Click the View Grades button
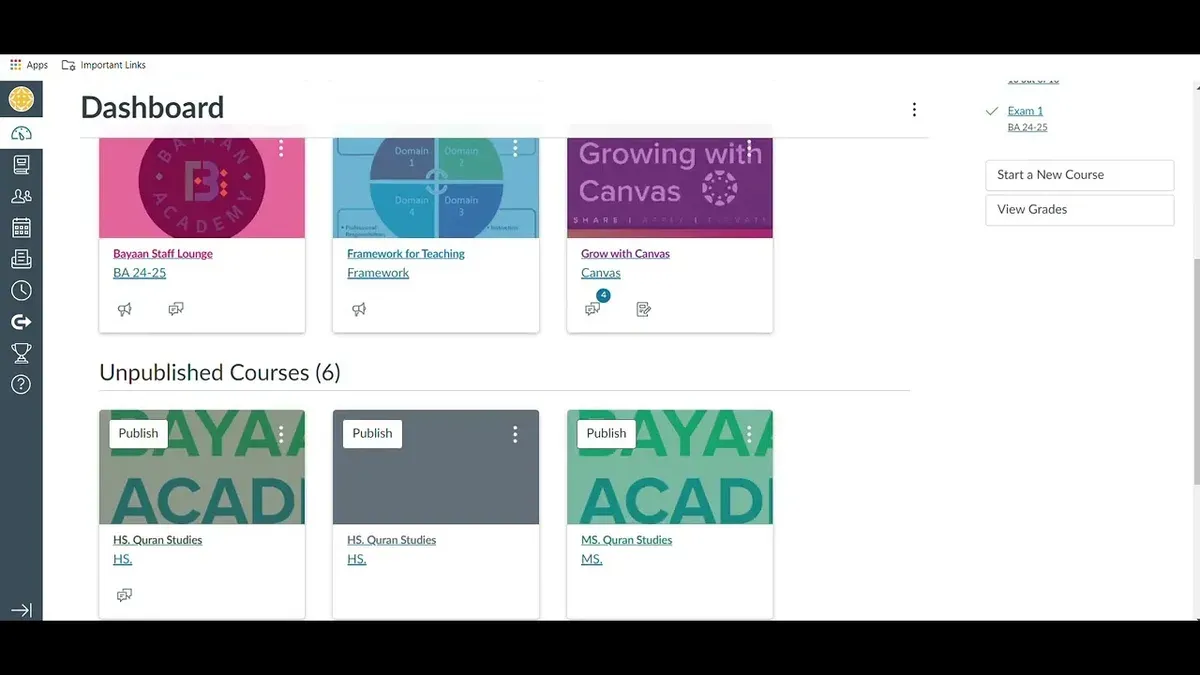 click(1079, 210)
